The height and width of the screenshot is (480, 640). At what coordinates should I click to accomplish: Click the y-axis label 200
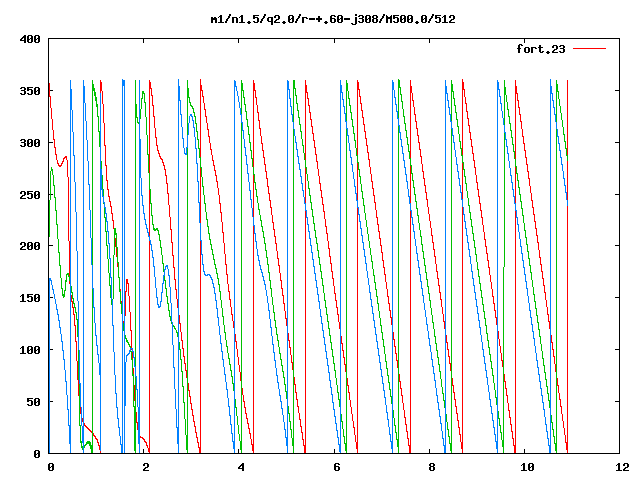[x=30, y=246]
